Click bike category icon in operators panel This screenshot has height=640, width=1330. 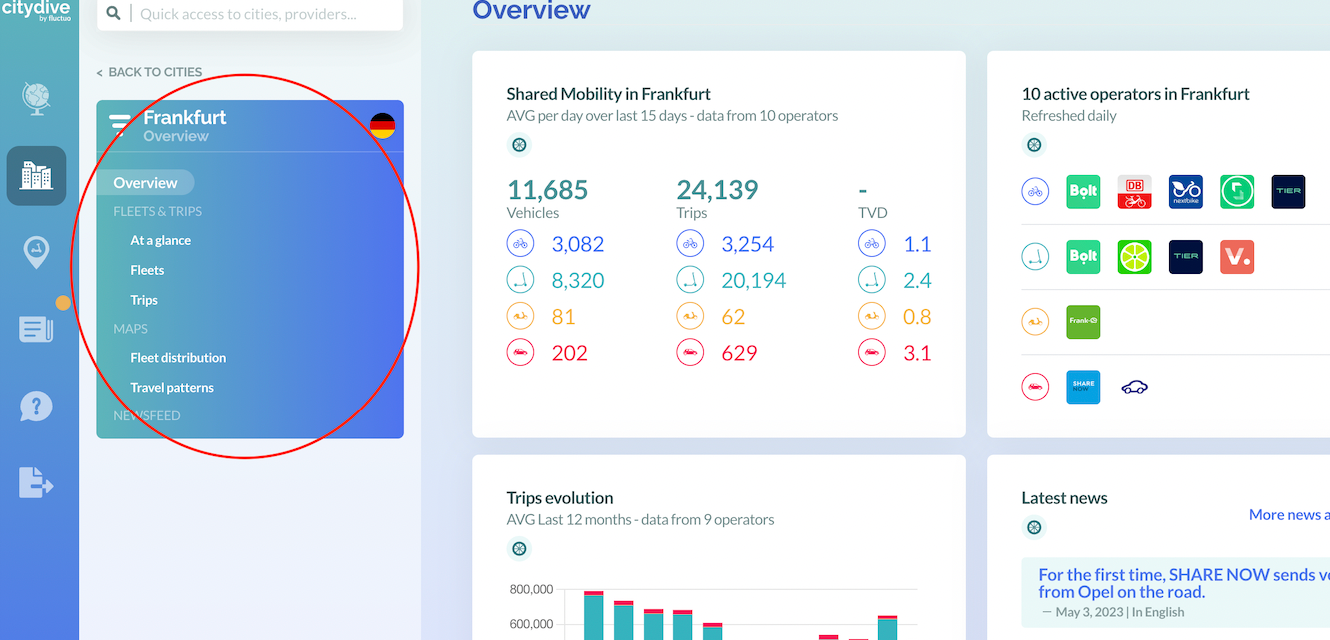tap(1035, 191)
